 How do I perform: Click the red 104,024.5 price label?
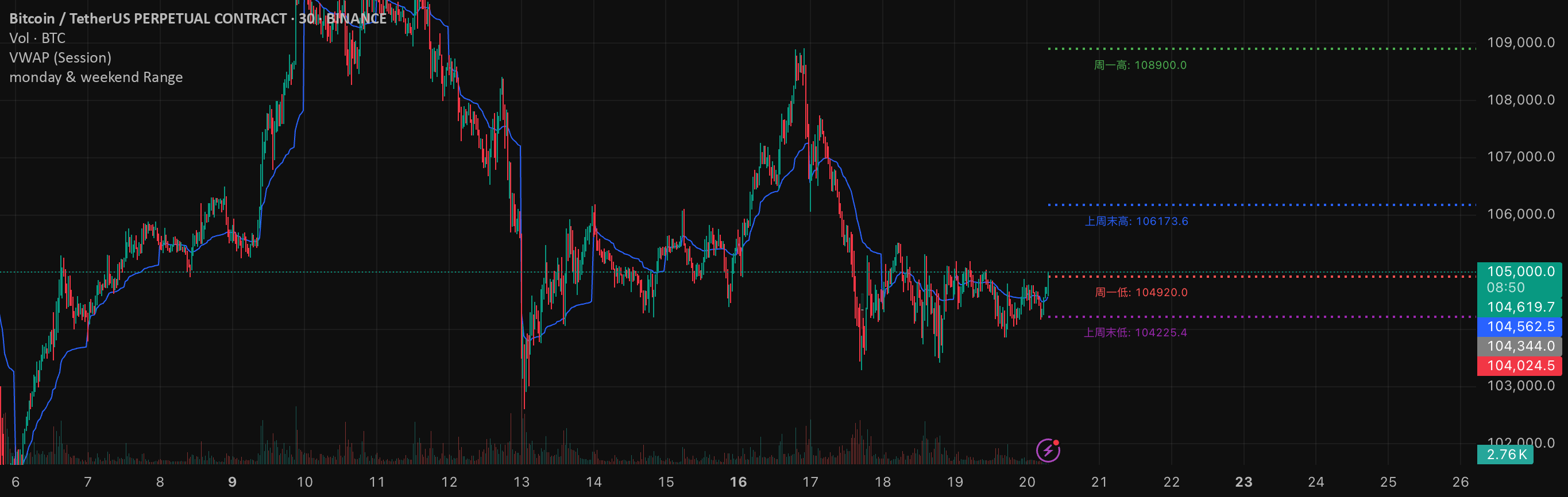pyautogui.click(x=1520, y=366)
